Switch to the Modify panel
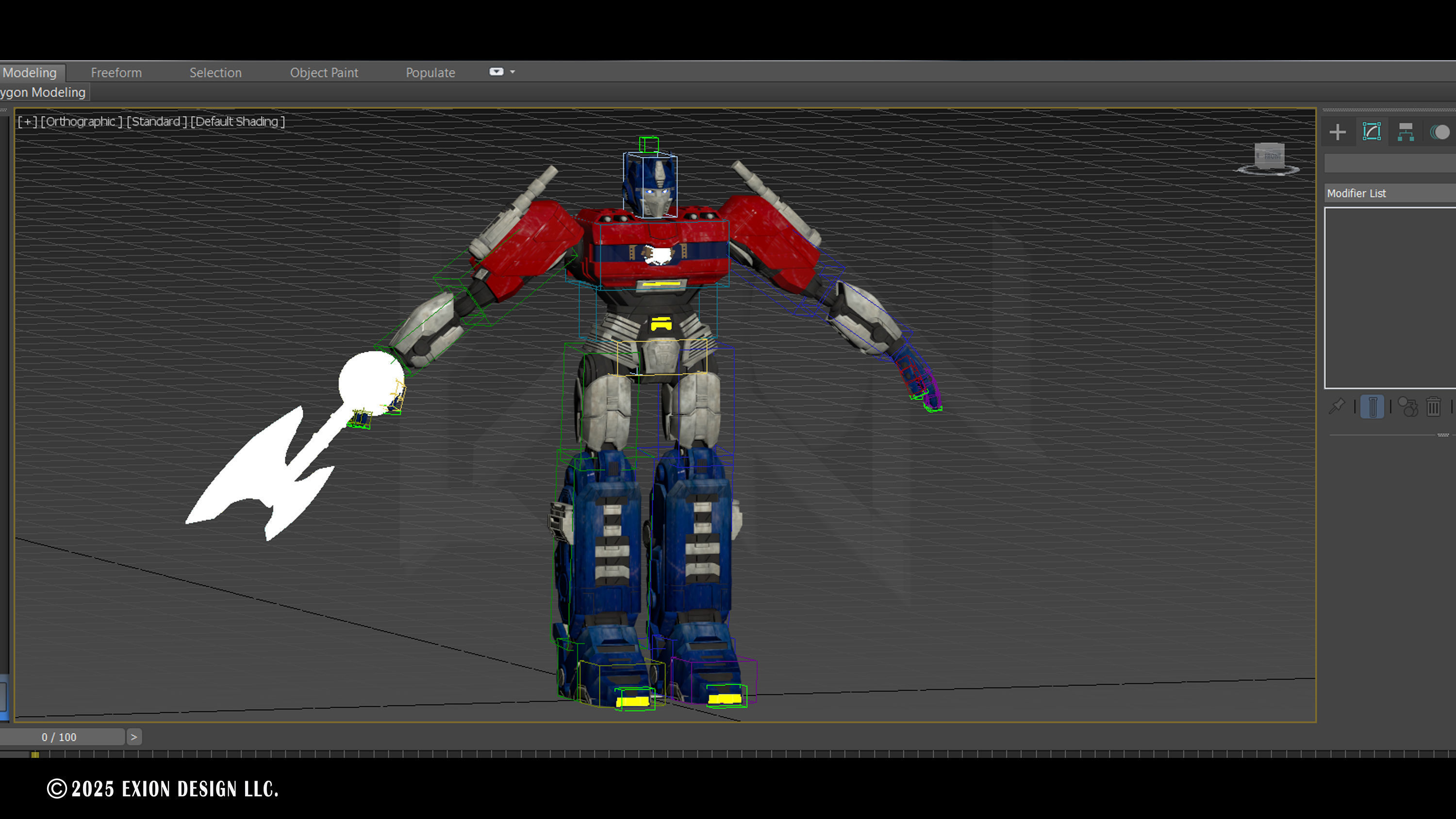The image size is (1456, 819). [x=1372, y=132]
